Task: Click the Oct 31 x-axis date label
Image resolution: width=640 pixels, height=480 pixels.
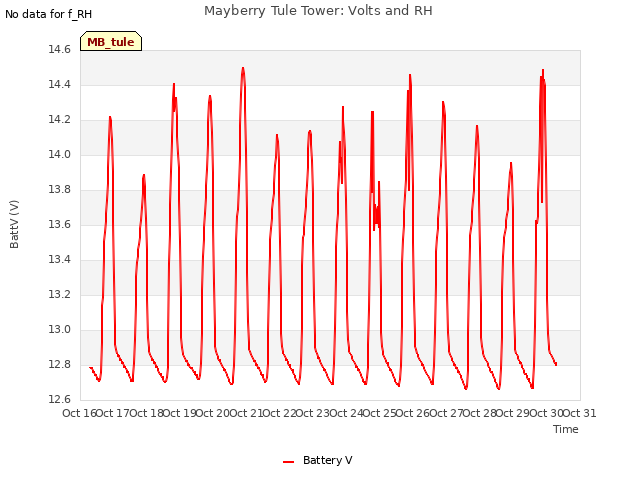Action: tap(580, 413)
